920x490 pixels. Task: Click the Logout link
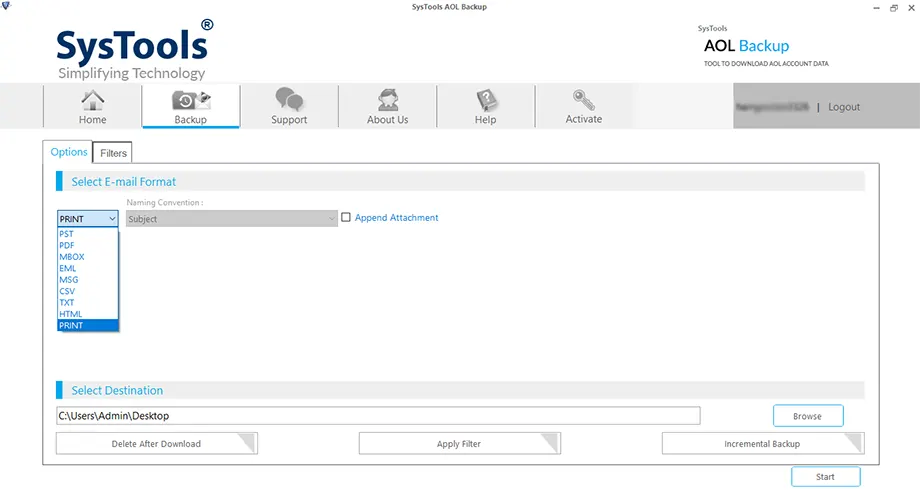pyautogui.click(x=844, y=107)
